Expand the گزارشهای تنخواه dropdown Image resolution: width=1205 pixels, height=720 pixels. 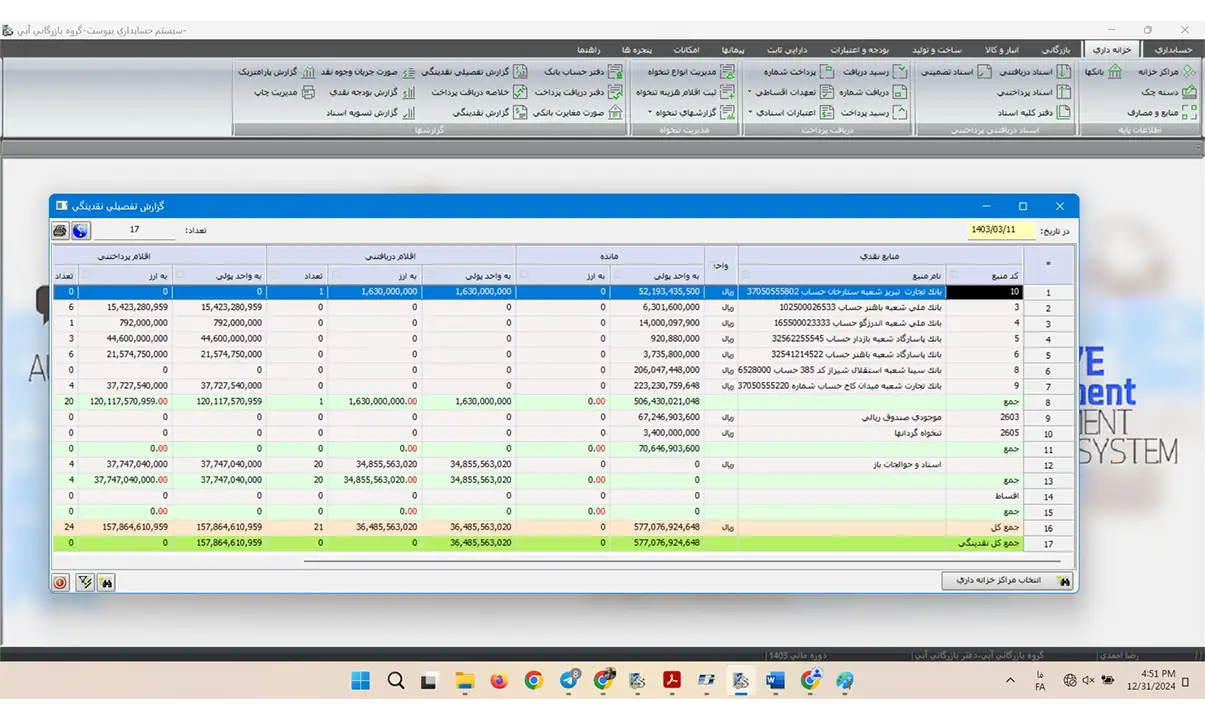point(649,113)
